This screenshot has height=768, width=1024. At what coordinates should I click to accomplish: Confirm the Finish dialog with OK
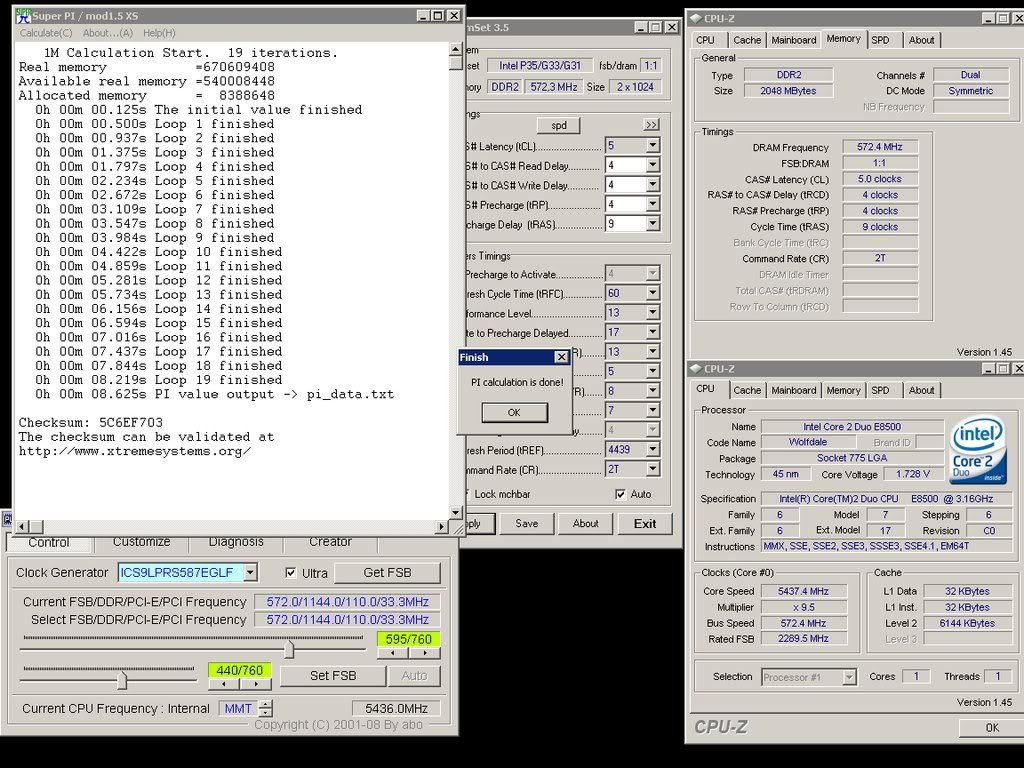point(514,412)
